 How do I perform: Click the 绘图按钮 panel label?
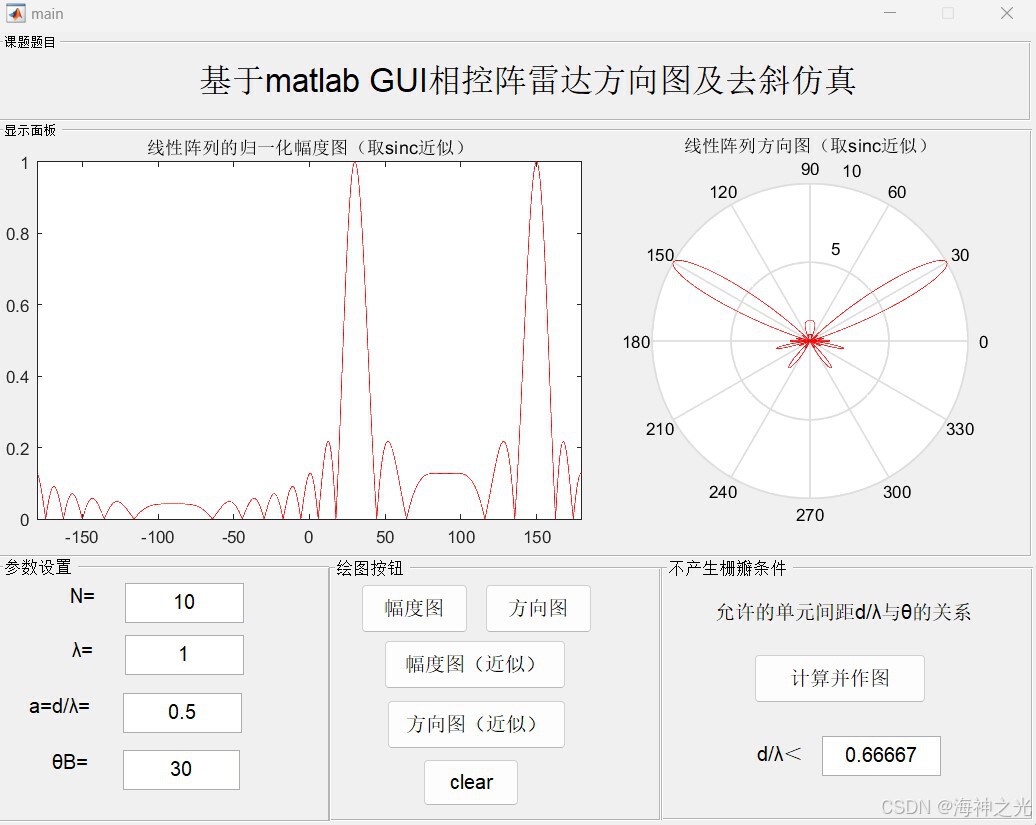pos(369,568)
